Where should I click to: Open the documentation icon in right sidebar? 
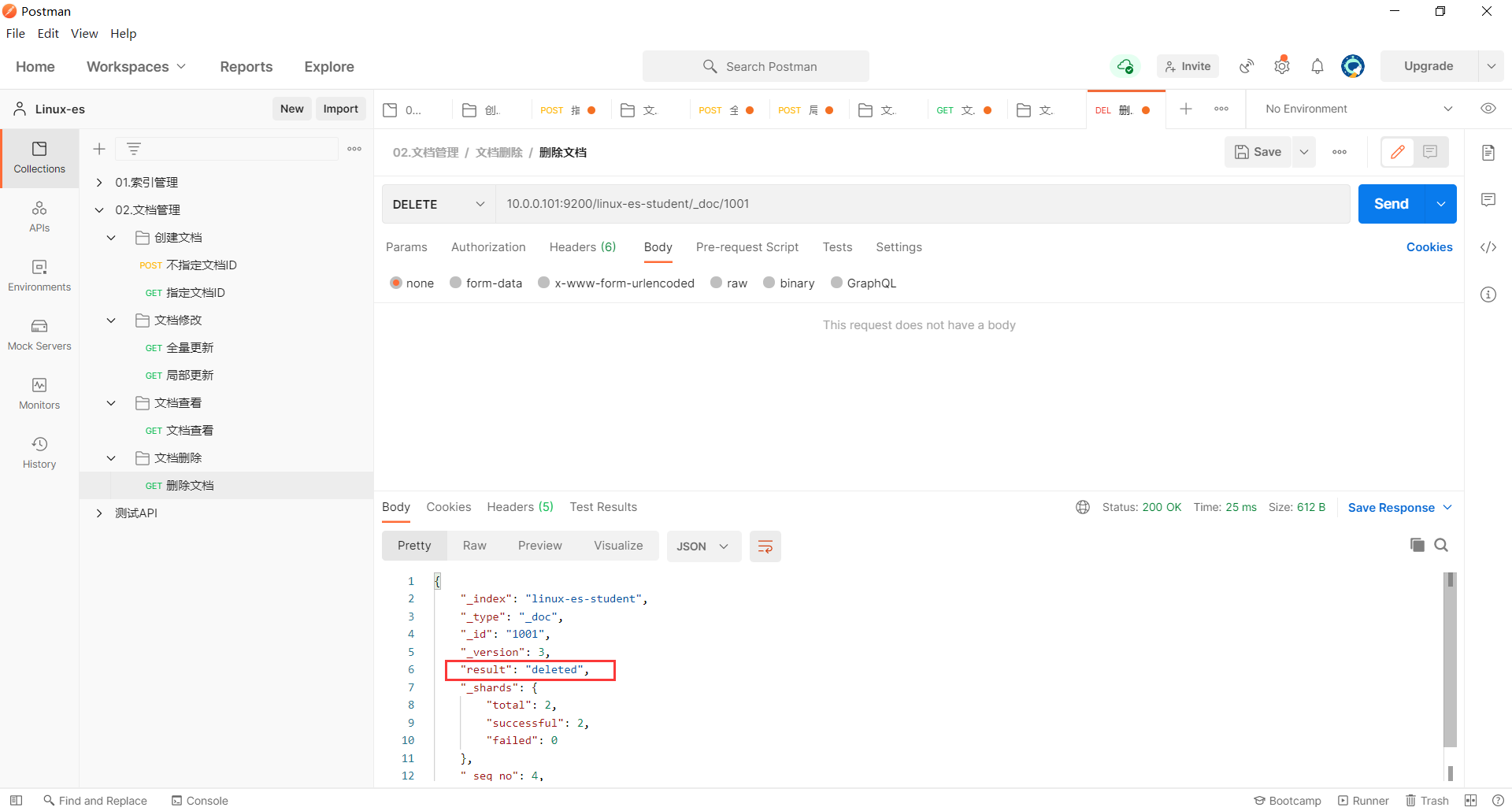[x=1488, y=152]
